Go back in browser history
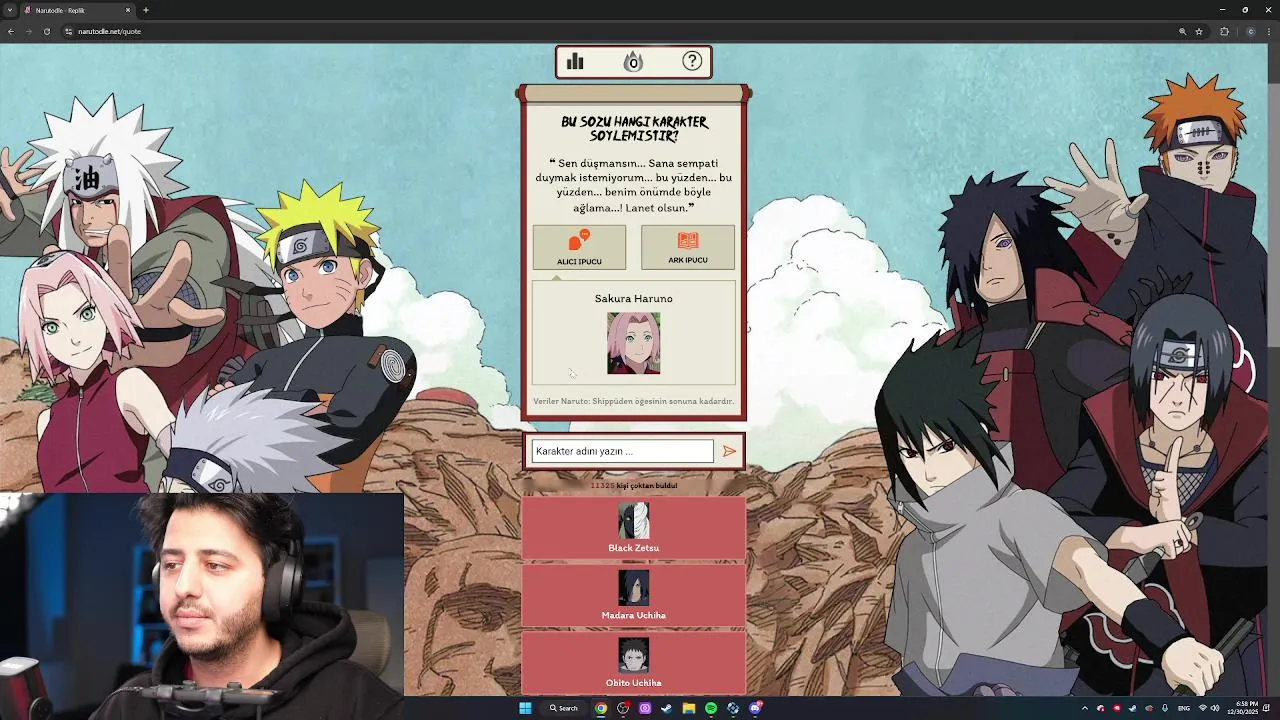 pos(11,31)
